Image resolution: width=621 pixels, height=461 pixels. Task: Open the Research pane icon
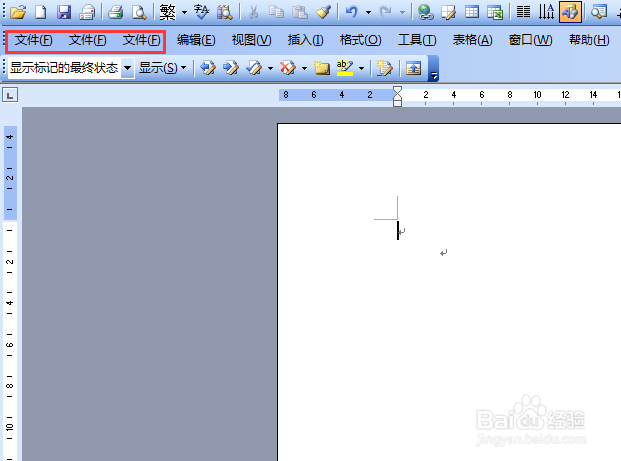point(225,12)
